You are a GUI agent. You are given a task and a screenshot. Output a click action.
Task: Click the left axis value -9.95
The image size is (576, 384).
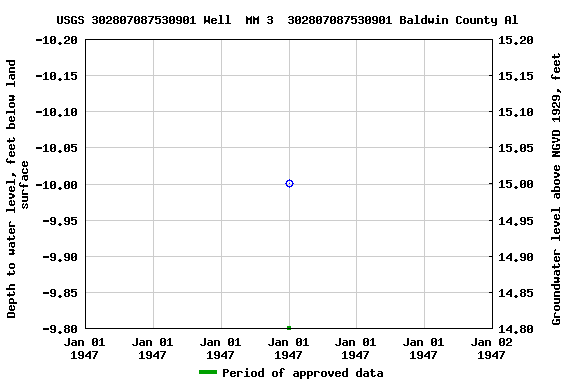[x=60, y=221]
